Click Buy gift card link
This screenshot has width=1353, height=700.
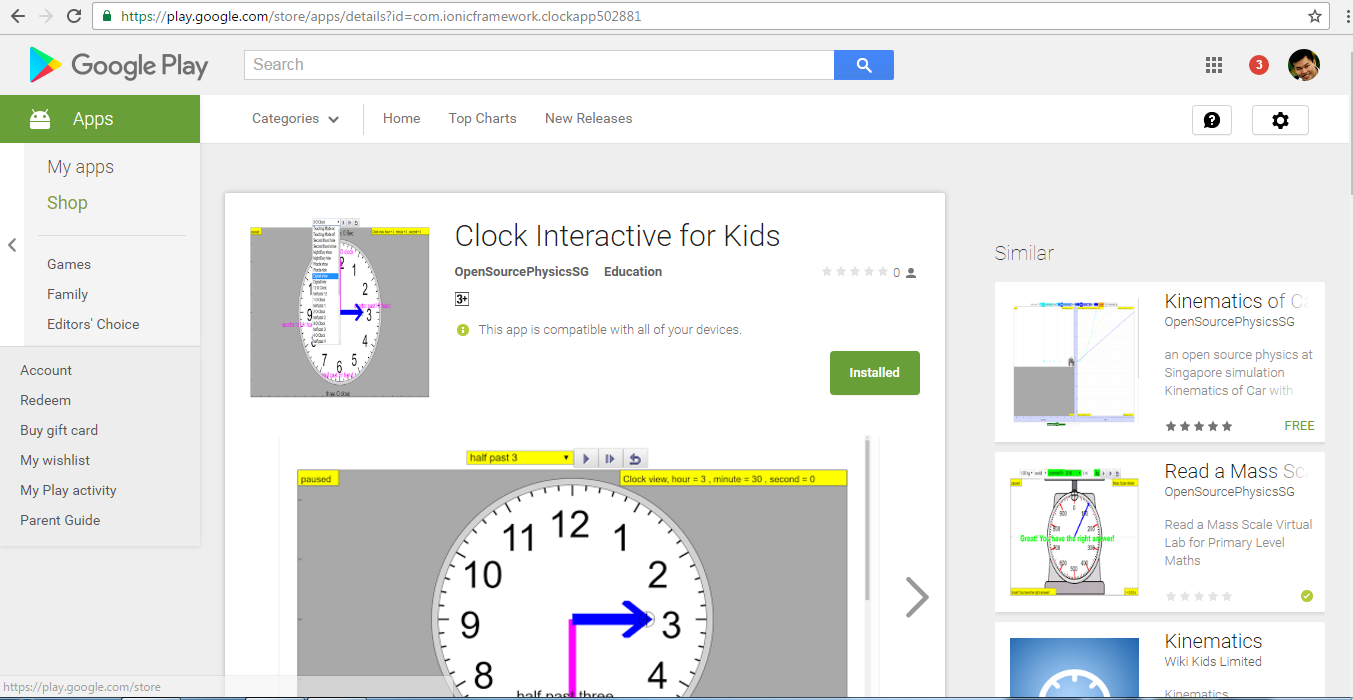tap(59, 430)
